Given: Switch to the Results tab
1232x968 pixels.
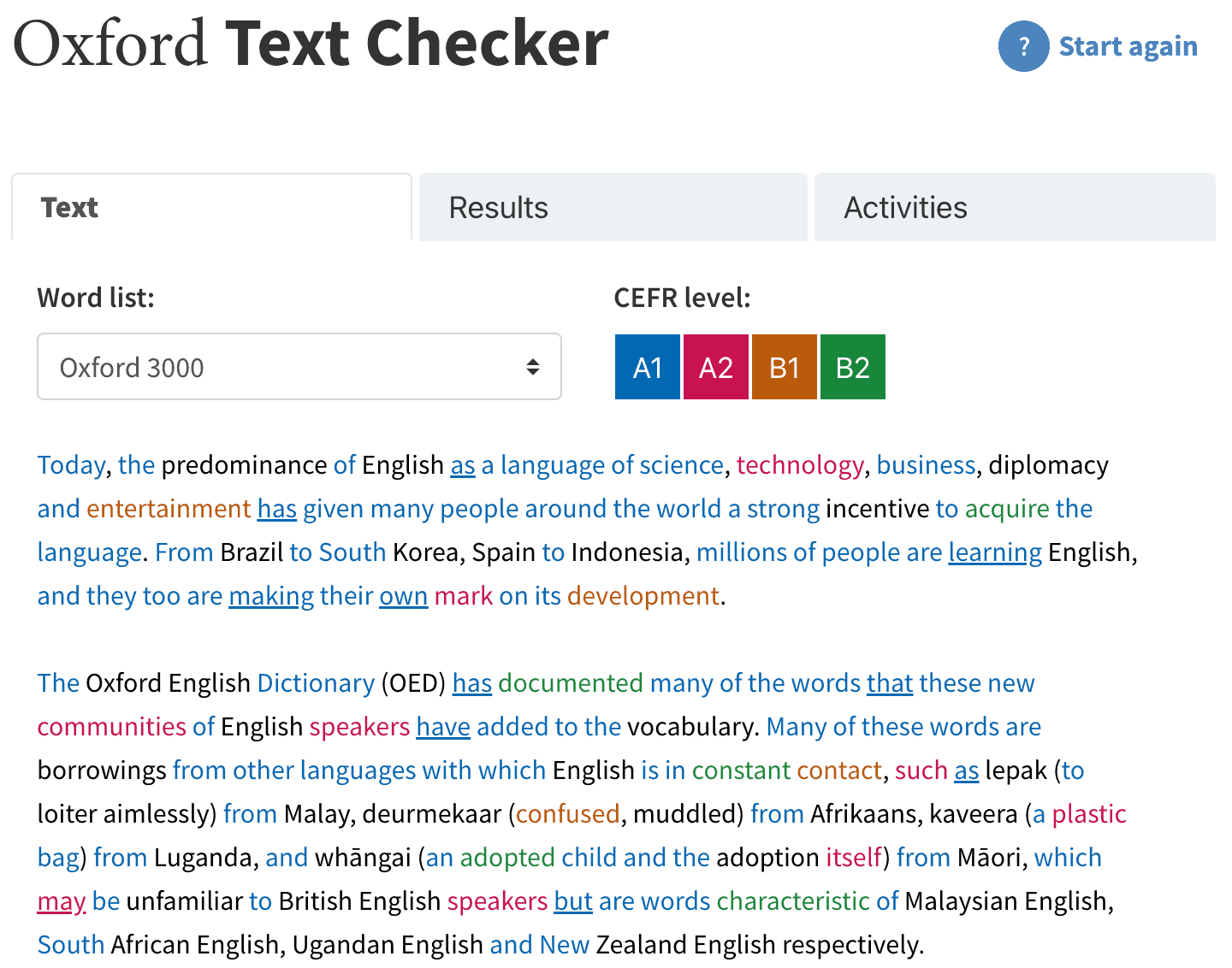Looking at the screenshot, I should point(613,208).
